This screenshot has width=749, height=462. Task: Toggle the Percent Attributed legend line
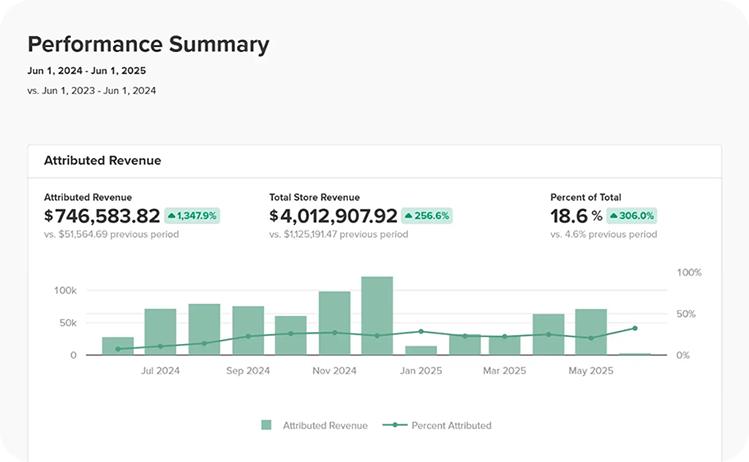pos(395,425)
